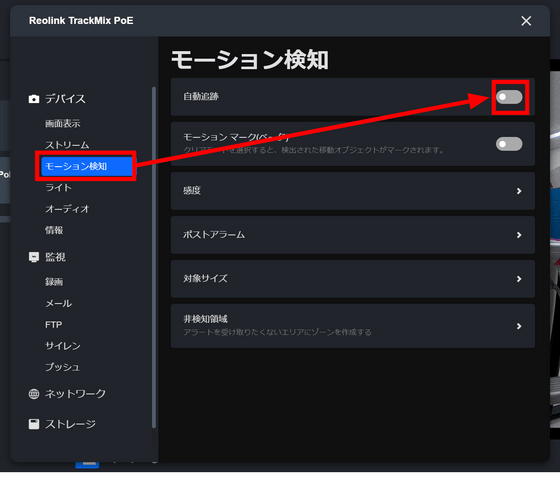Toggle the モーション マーク switch
The width and height of the screenshot is (560, 477).
tap(509, 144)
